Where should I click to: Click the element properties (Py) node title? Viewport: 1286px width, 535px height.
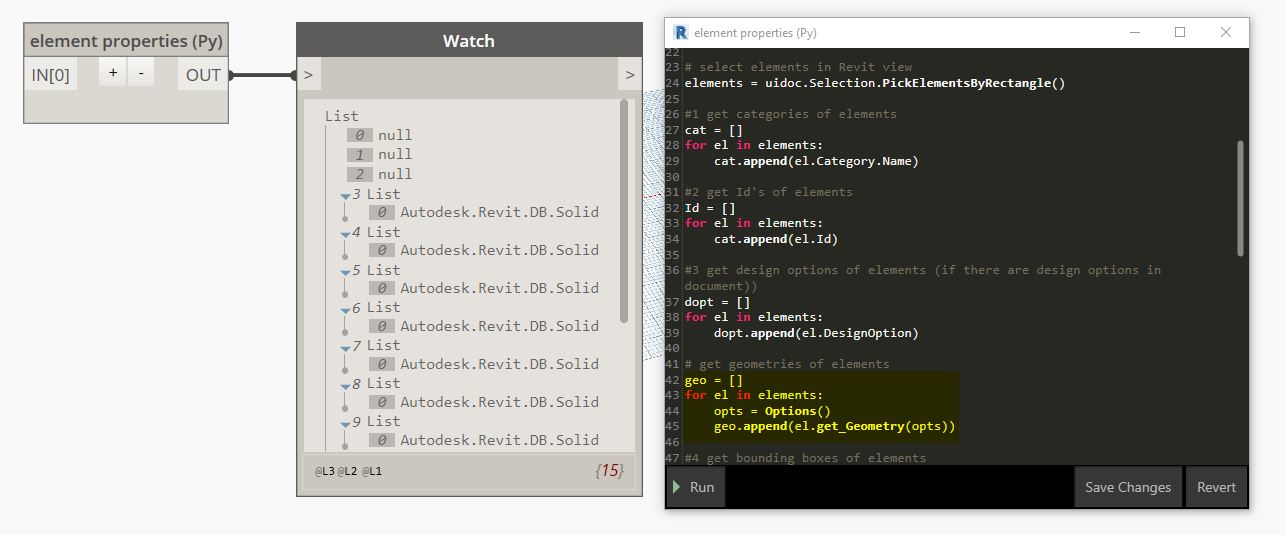(x=126, y=41)
